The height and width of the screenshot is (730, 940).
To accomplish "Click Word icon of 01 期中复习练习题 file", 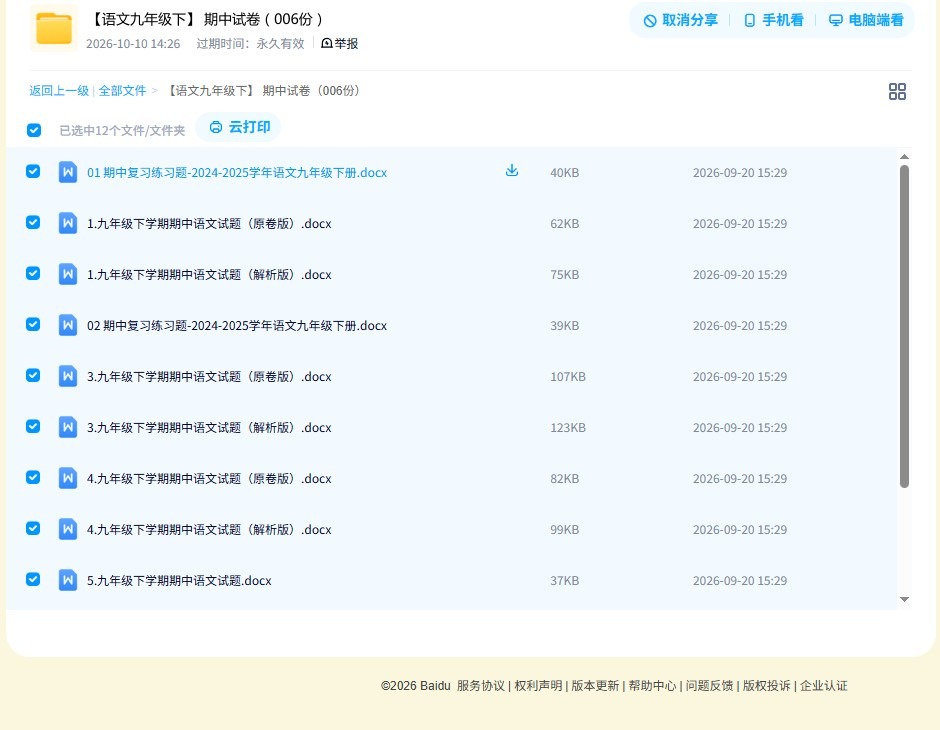I will tap(68, 173).
